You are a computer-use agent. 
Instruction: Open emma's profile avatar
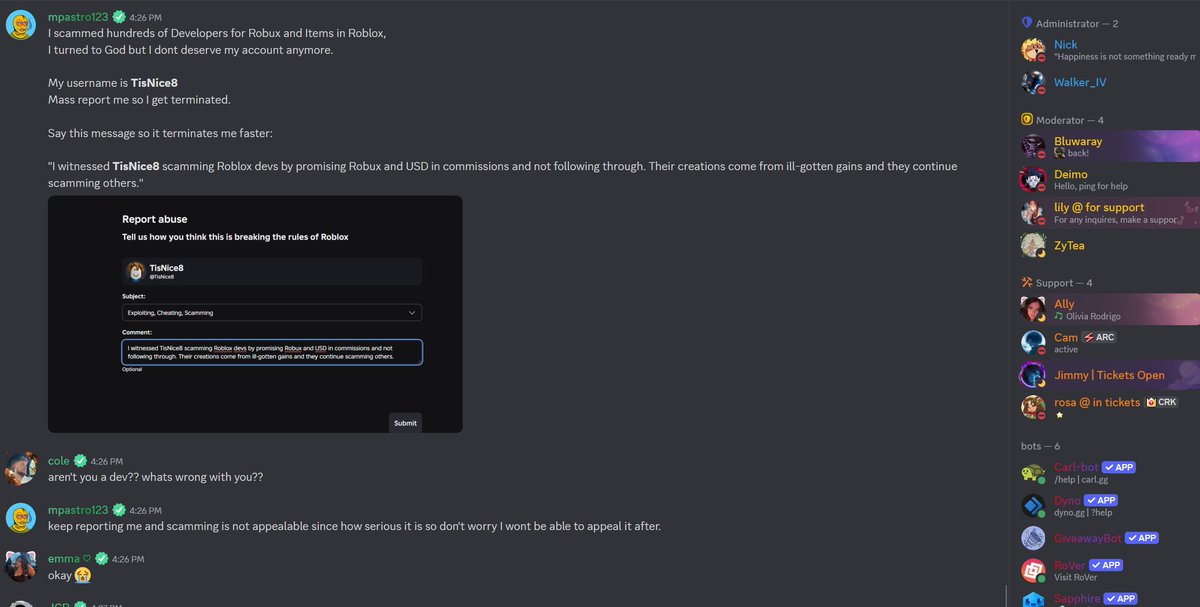point(22,566)
